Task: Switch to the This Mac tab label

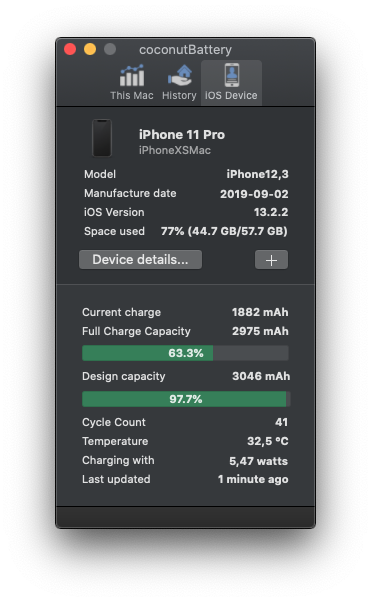Action: [x=132, y=95]
